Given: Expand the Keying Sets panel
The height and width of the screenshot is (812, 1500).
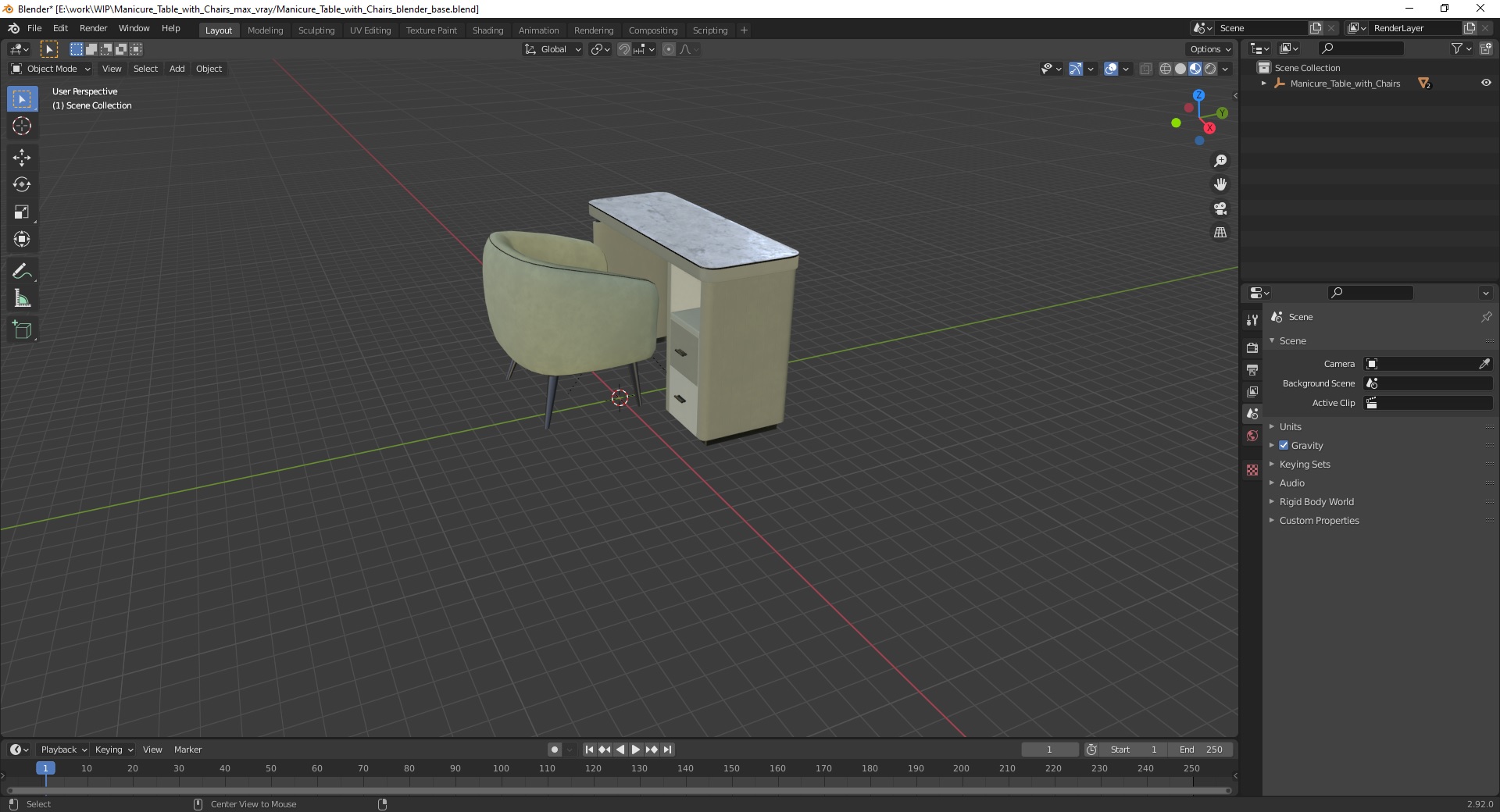Looking at the screenshot, I should click(x=1305, y=464).
